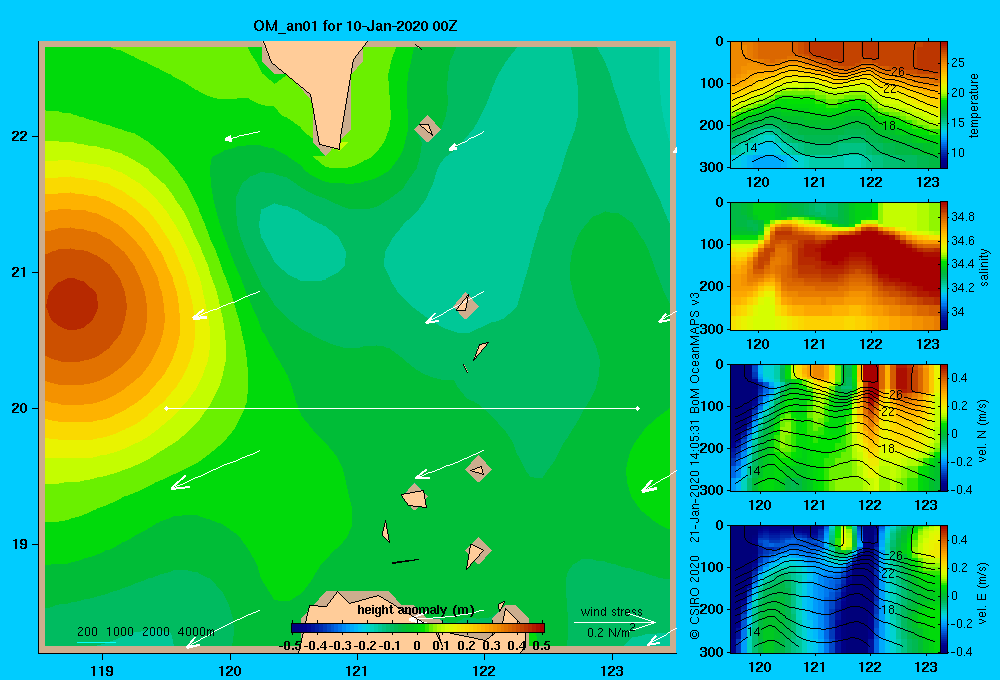Viewport: 1000px width, 680px height.
Task: Click depth label '300' of the salinity plot
Action: tap(712, 329)
